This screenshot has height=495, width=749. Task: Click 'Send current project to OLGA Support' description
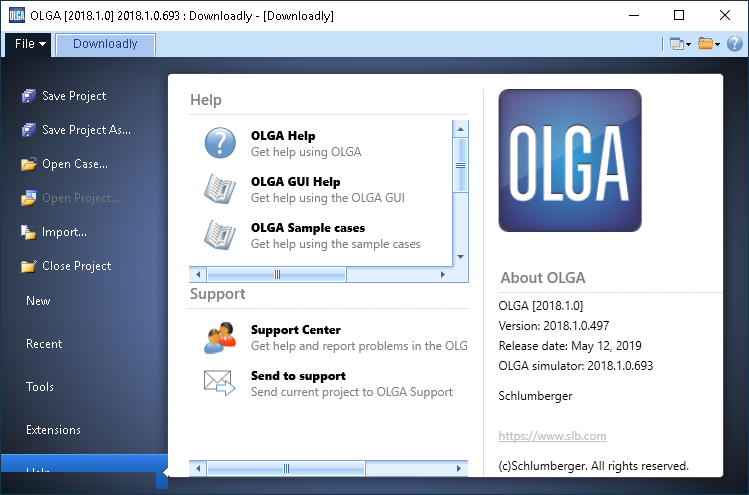(x=352, y=392)
